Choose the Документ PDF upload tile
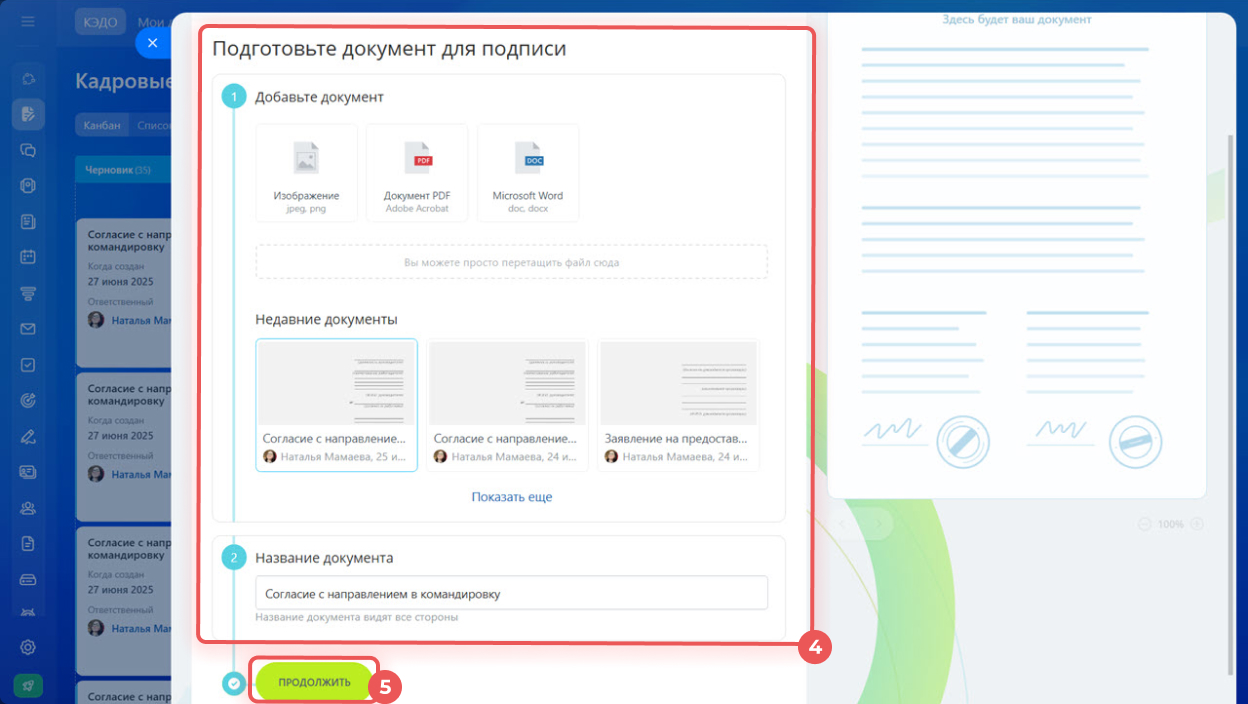Image resolution: width=1248 pixels, height=704 pixels. 417,173
